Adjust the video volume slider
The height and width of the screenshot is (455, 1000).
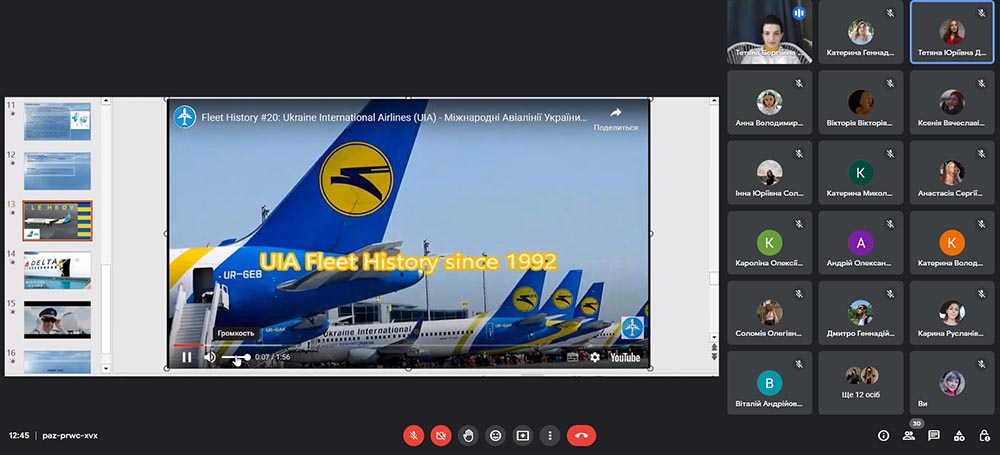click(x=236, y=357)
